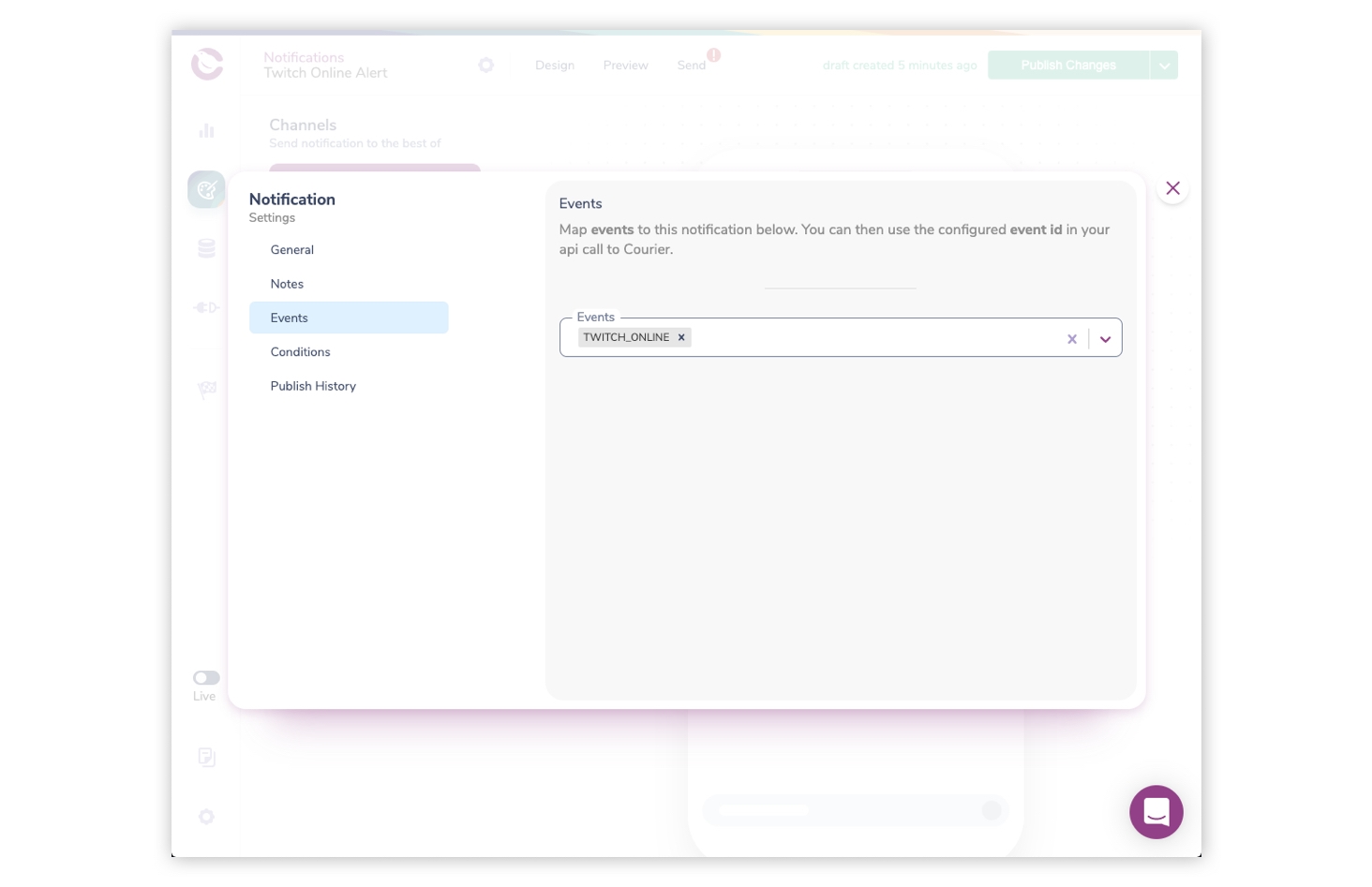Clear all selected events
The width and height of the screenshot is (1372, 887).
[x=1072, y=339]
